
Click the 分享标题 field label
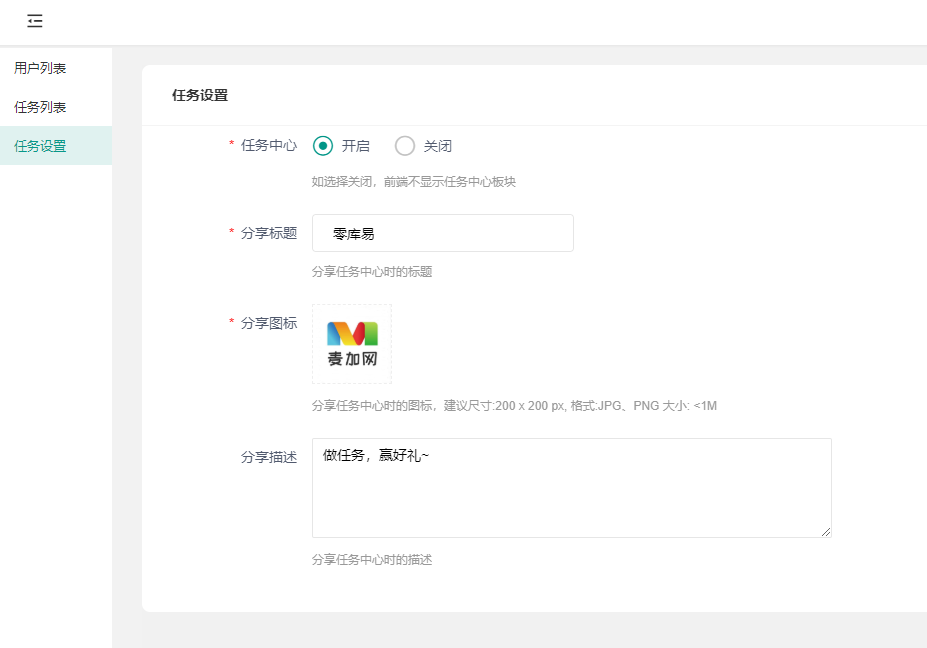pyautogui.click(x=269, y=233)
